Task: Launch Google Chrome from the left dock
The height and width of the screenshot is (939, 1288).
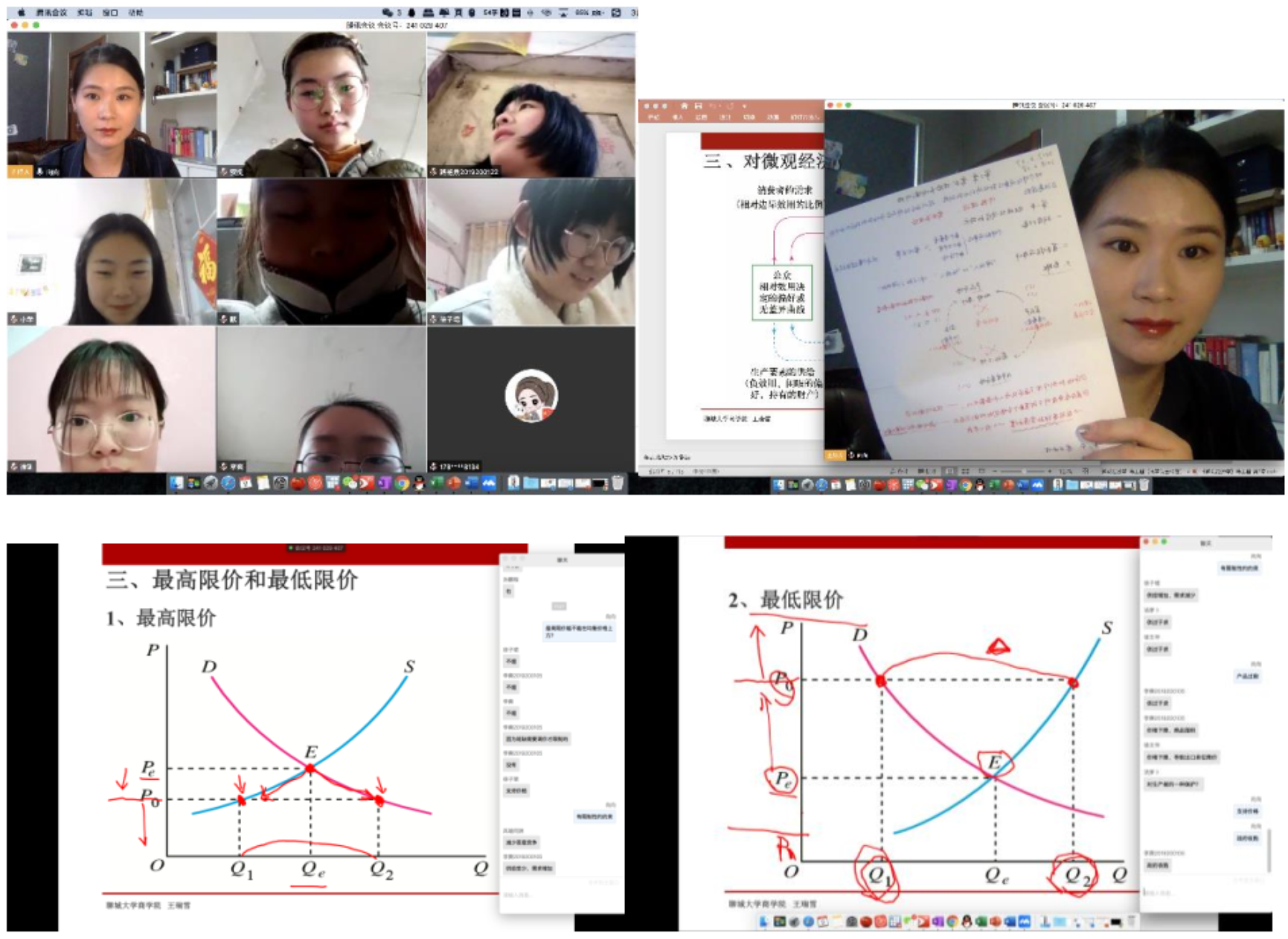Action: pyautogui.click(x=402, y=484)
